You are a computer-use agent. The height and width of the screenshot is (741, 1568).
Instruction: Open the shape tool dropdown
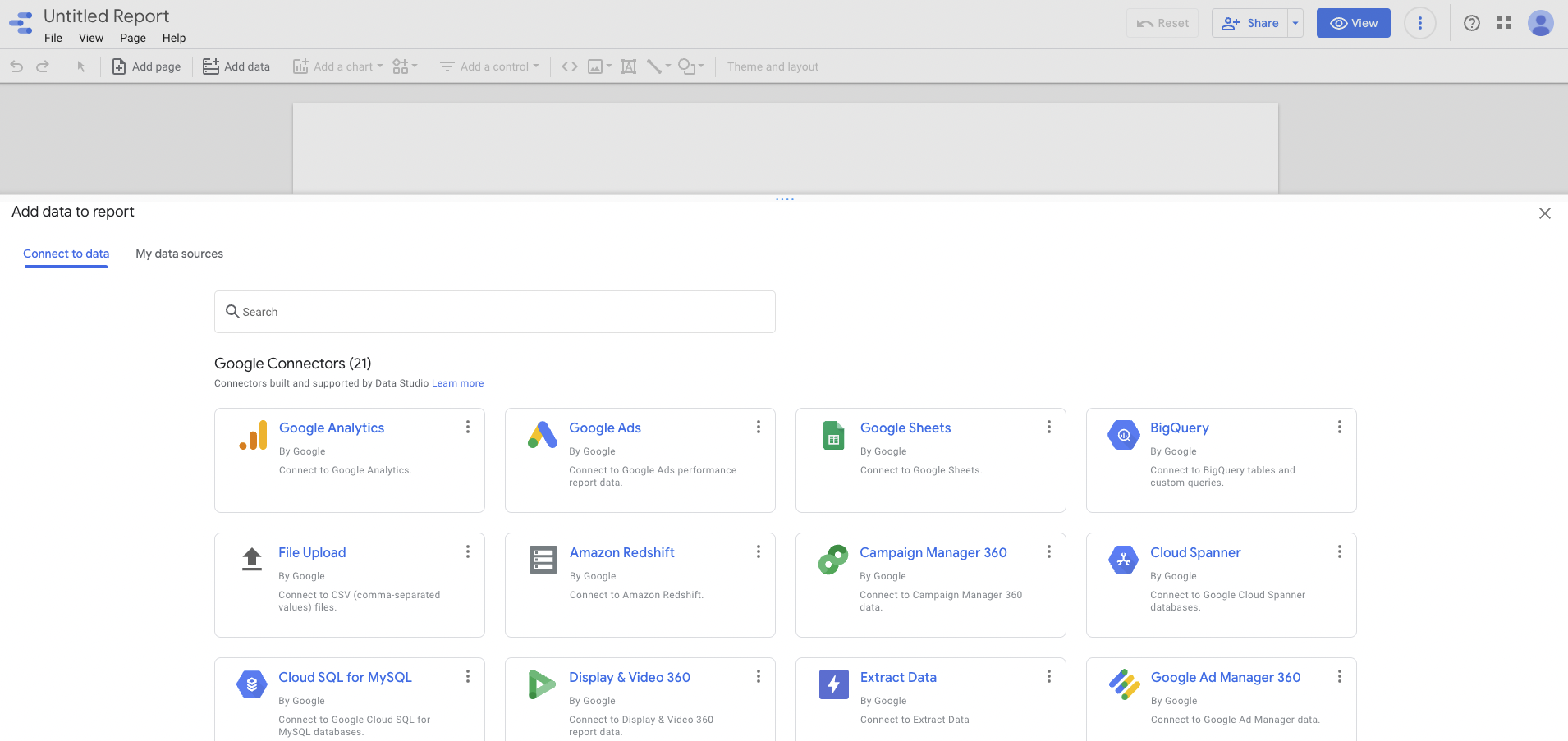pyautogui.click(x=691, y=66)
